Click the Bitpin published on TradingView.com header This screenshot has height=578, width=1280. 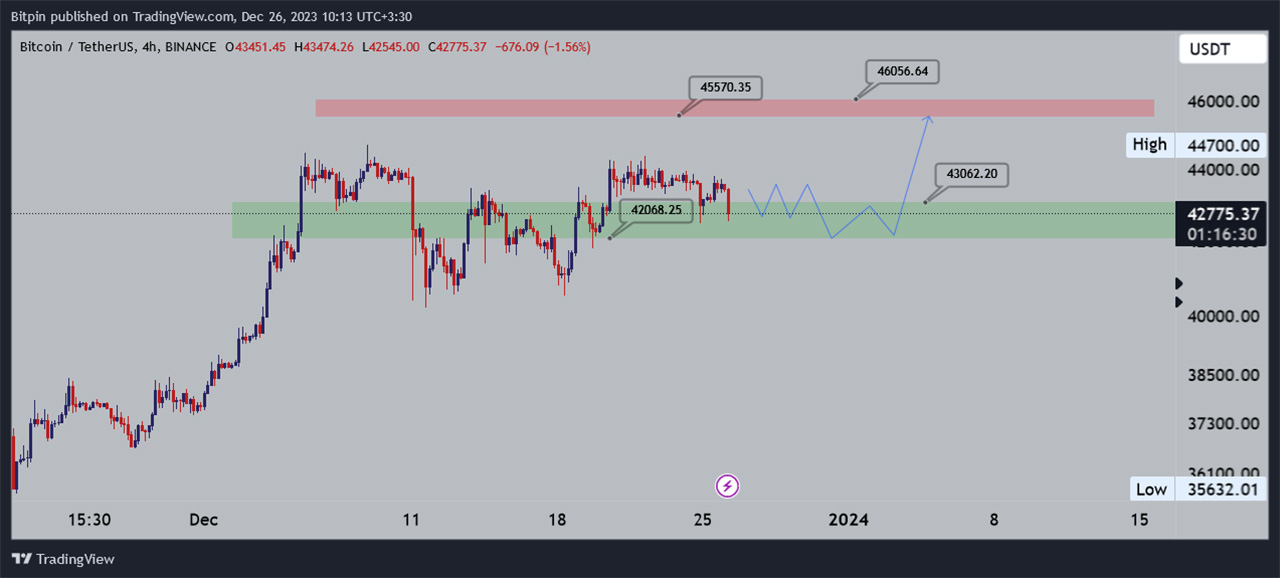click(148, 16)
